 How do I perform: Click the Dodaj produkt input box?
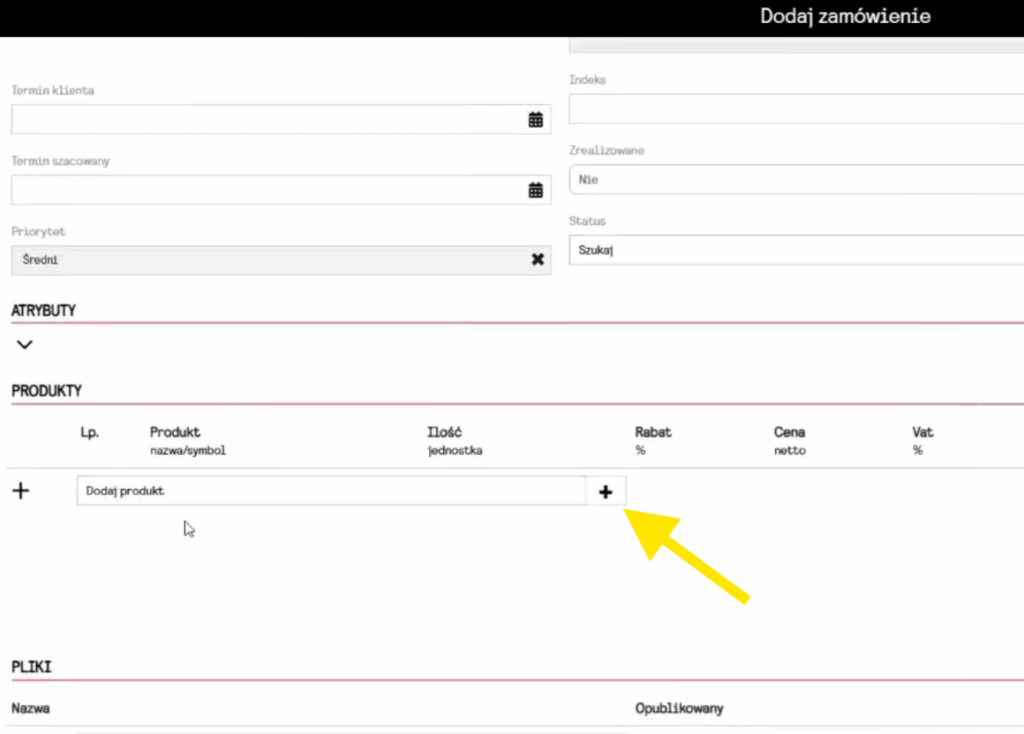(x=330, y=491)
